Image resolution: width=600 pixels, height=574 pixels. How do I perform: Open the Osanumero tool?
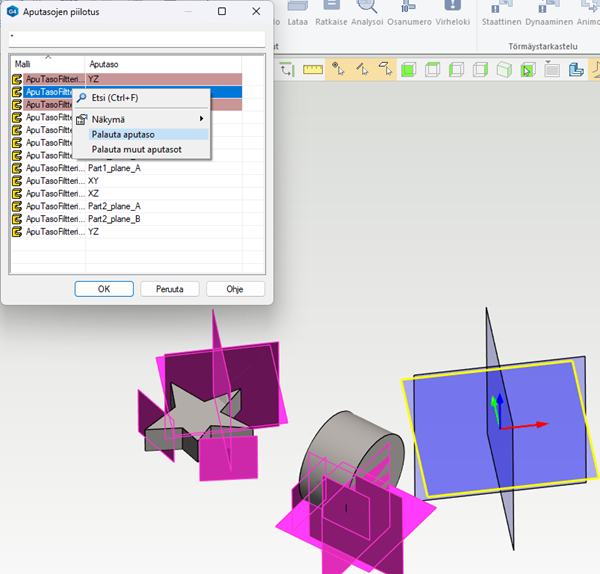pos(408,8)
